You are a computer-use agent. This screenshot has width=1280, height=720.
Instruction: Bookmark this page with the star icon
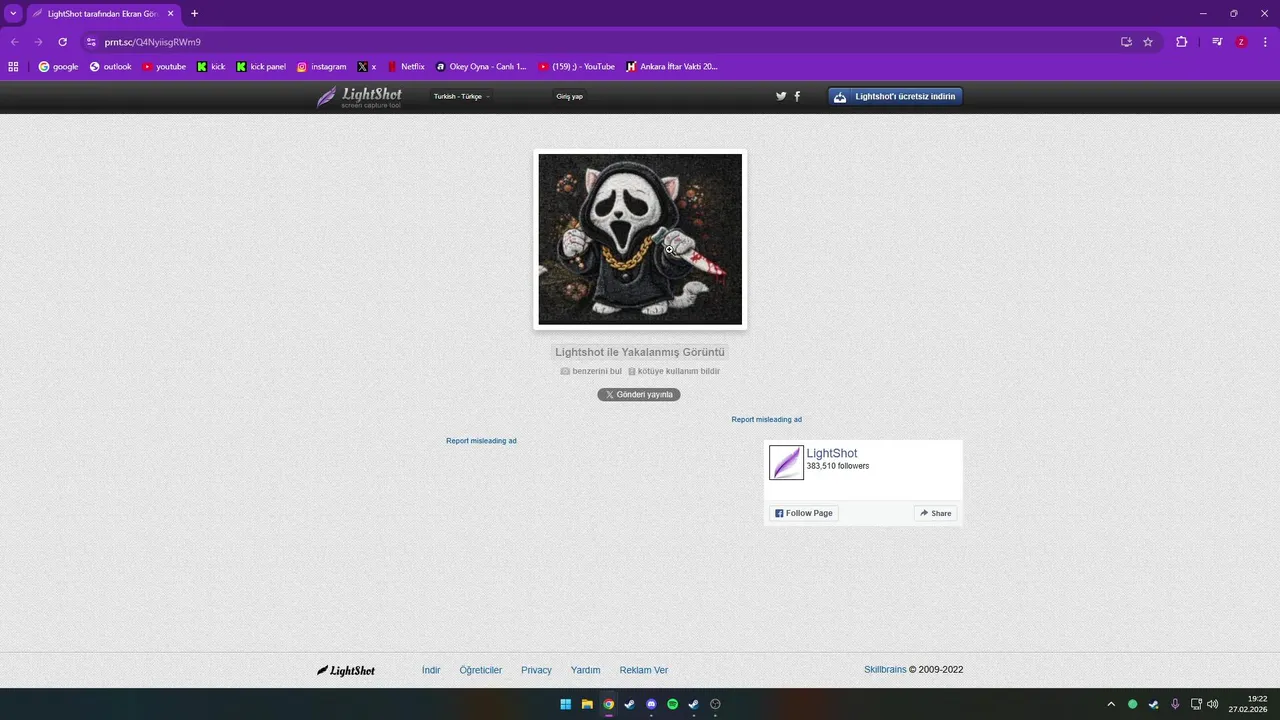(x=1148, y=42)
